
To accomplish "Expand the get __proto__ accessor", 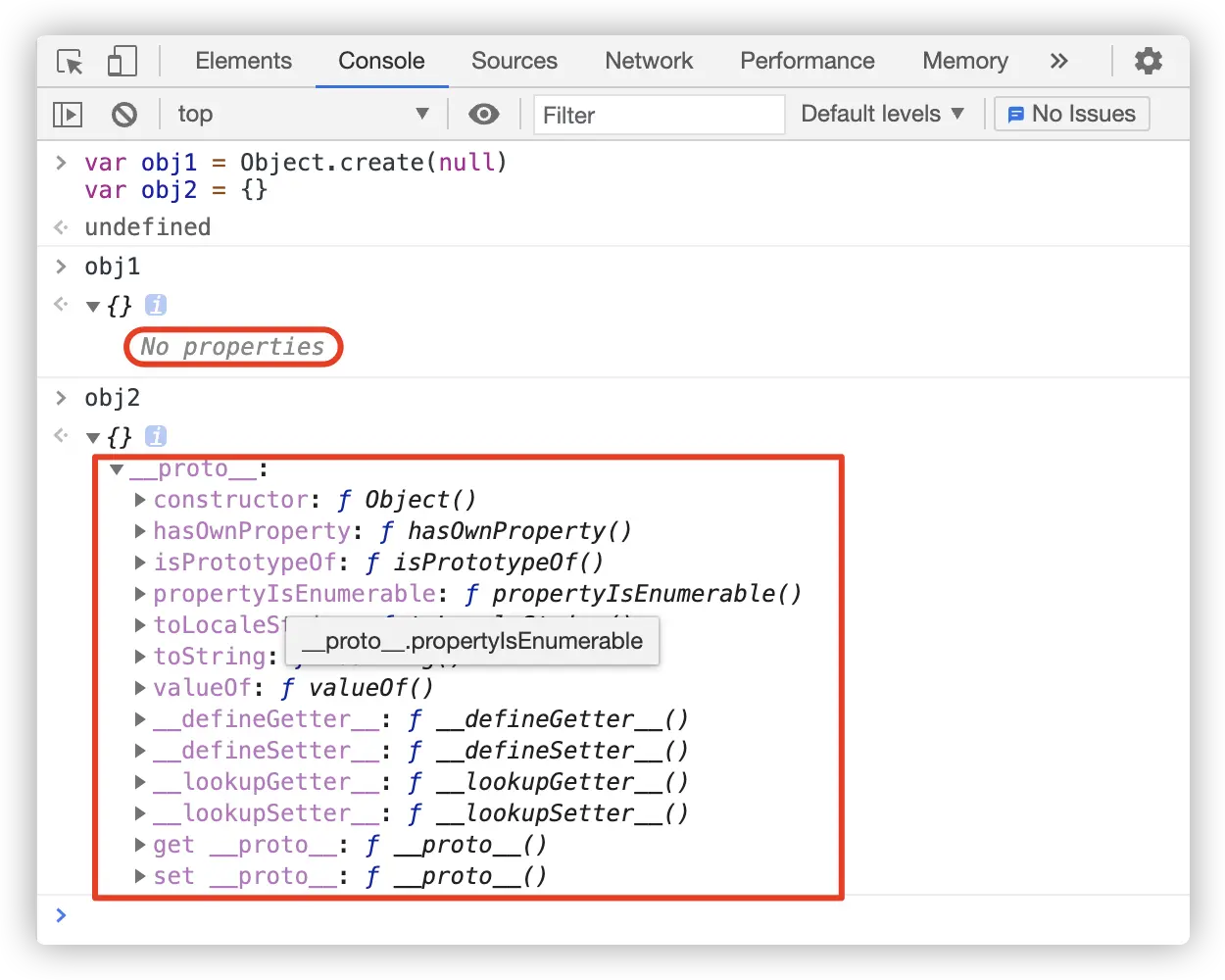I will [x=140, y=845].
